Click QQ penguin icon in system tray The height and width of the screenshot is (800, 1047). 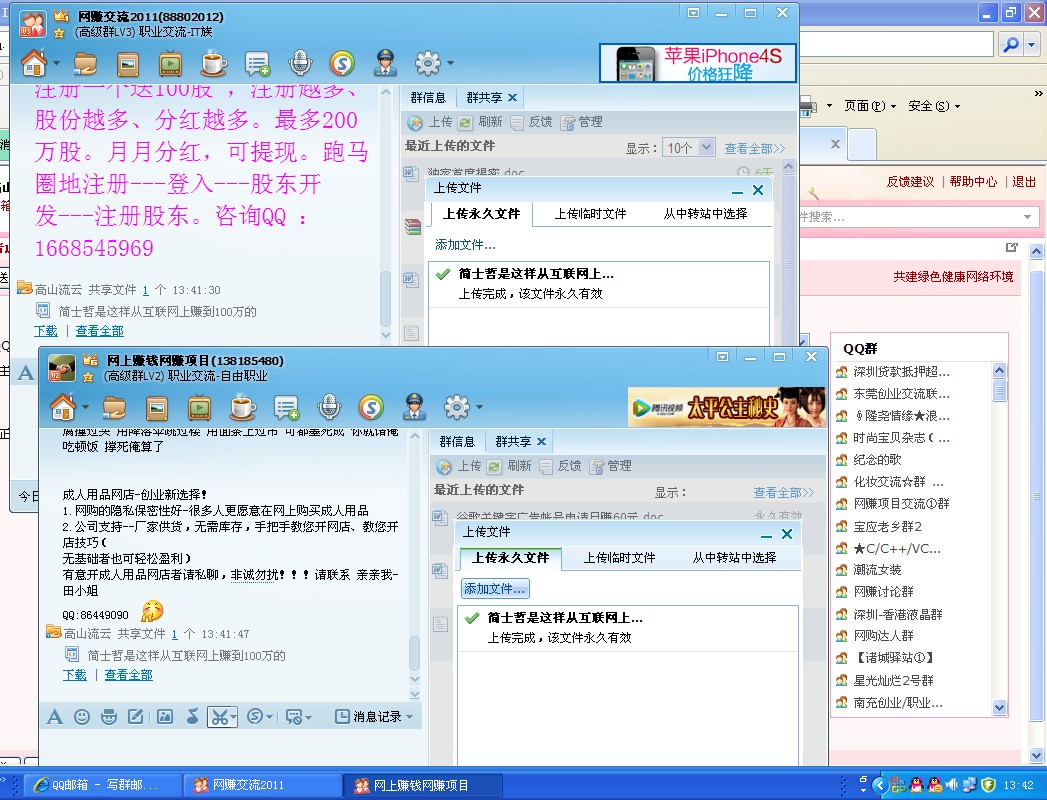point(918,785)
